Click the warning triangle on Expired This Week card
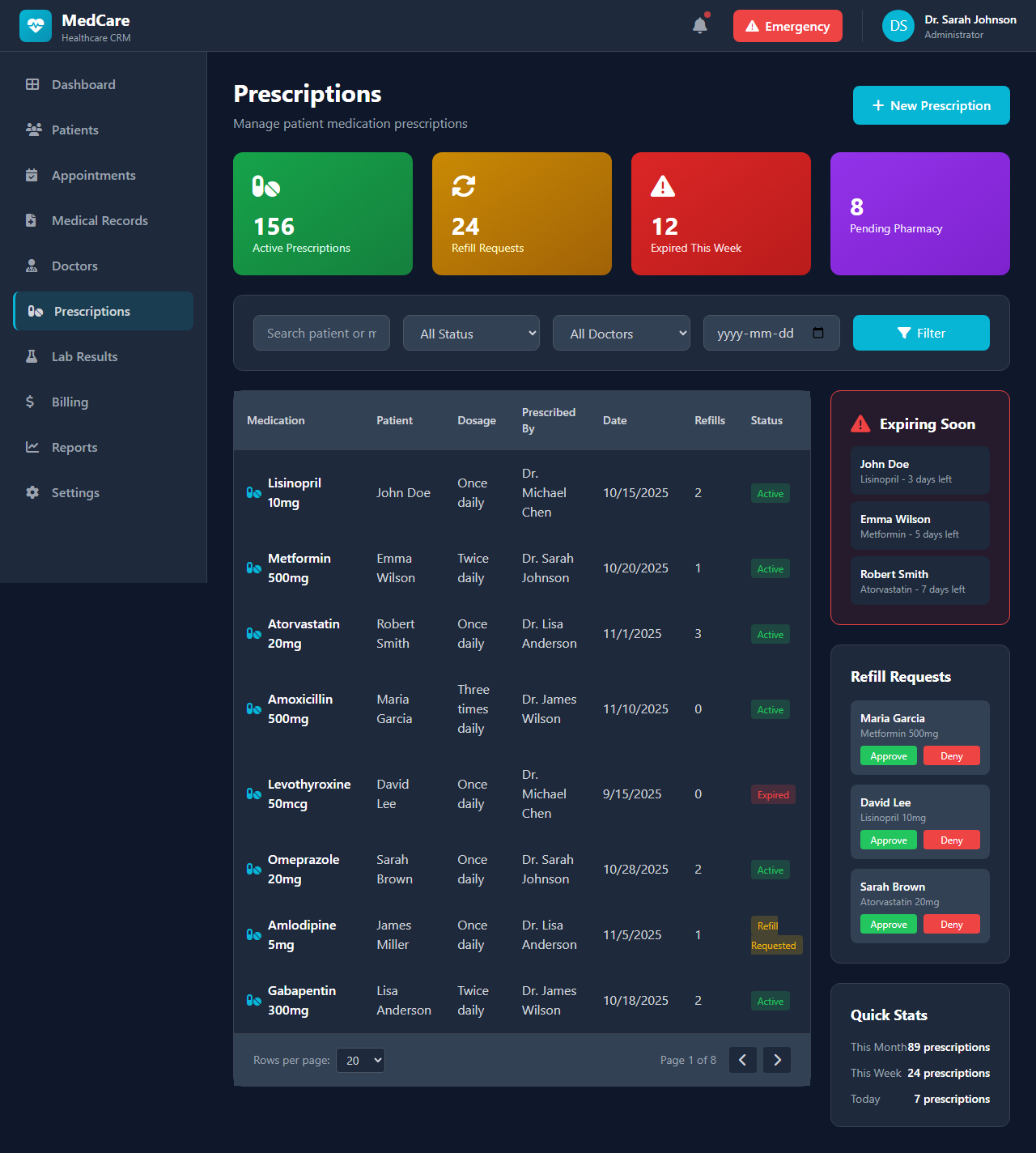Image resolution: width=1036 pixels, height=1153 pixels. click(x=663, y=186)
